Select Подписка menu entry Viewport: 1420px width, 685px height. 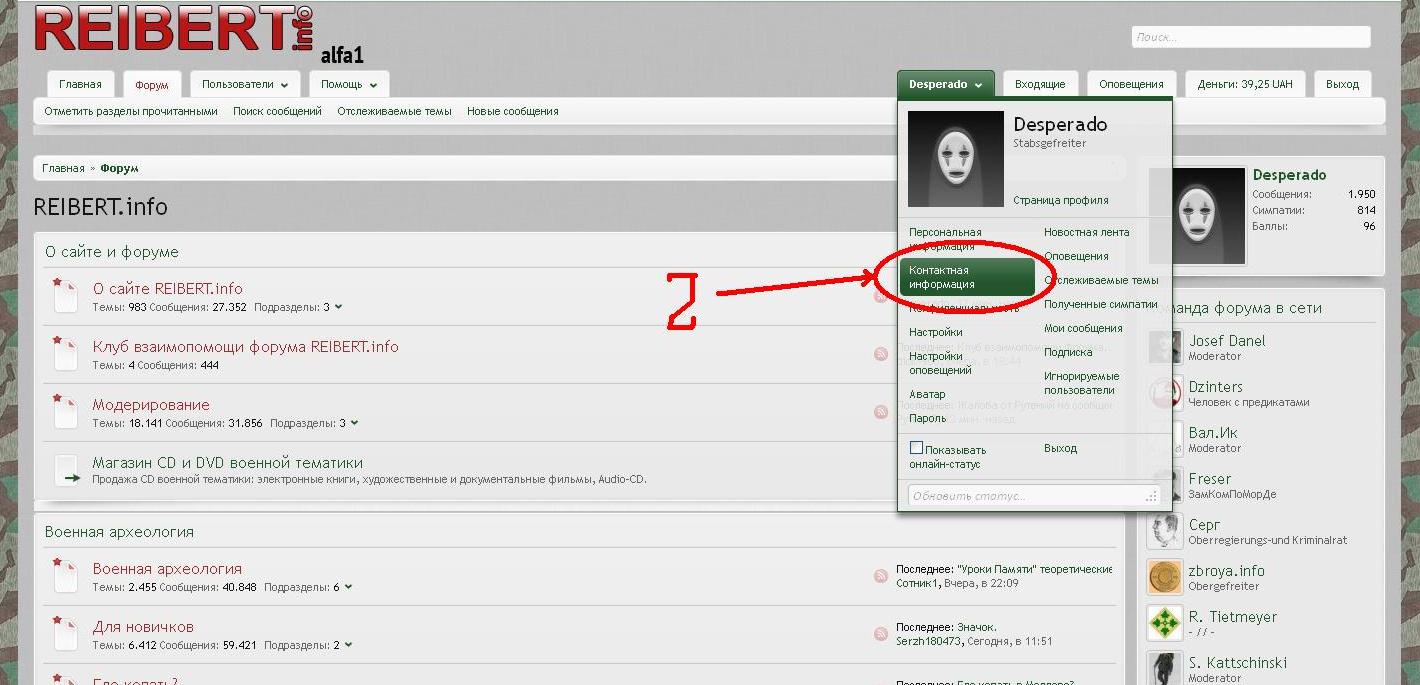(1068, 352)
